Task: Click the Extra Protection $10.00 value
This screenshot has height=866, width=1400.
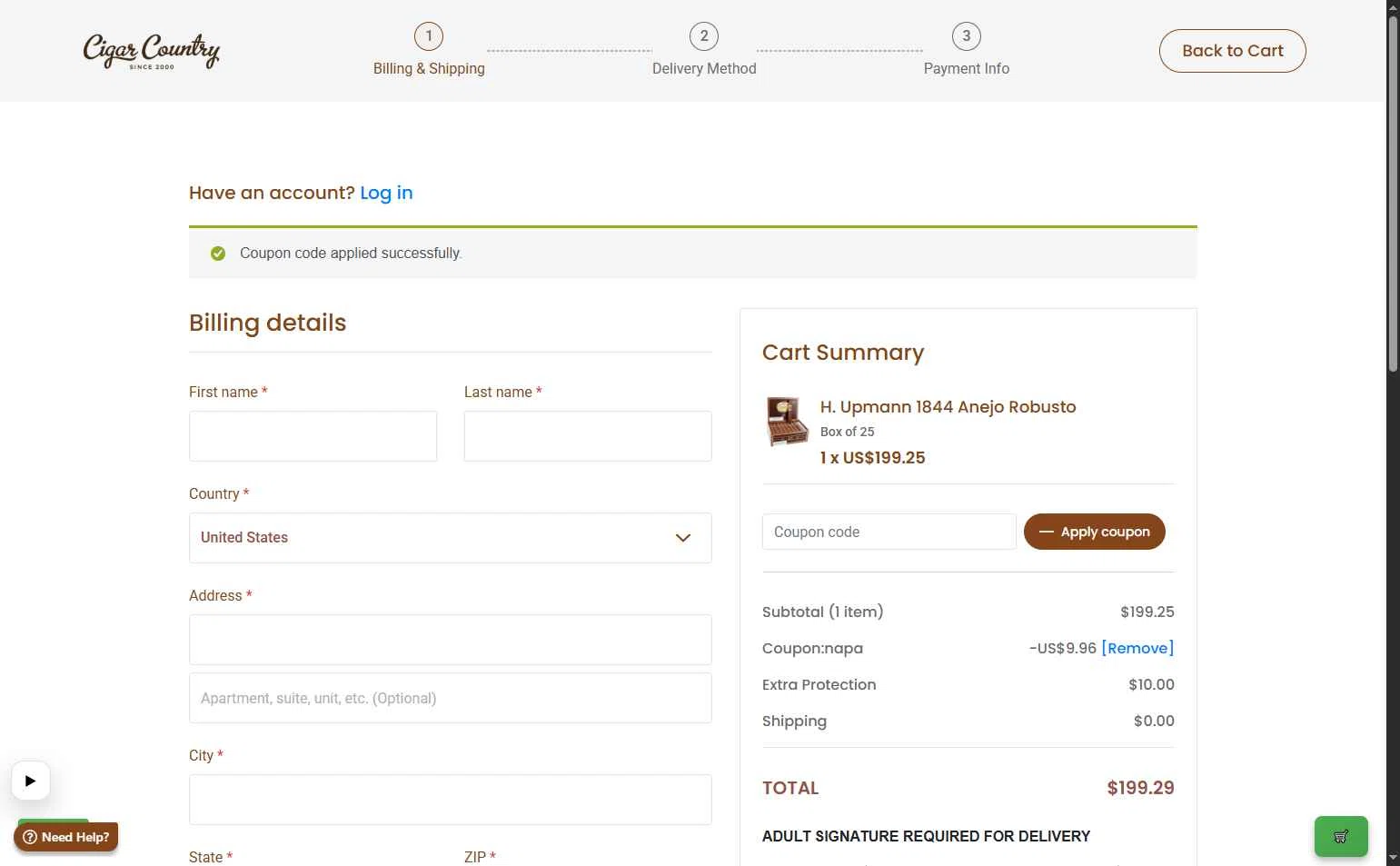Action: point(1151,684)
